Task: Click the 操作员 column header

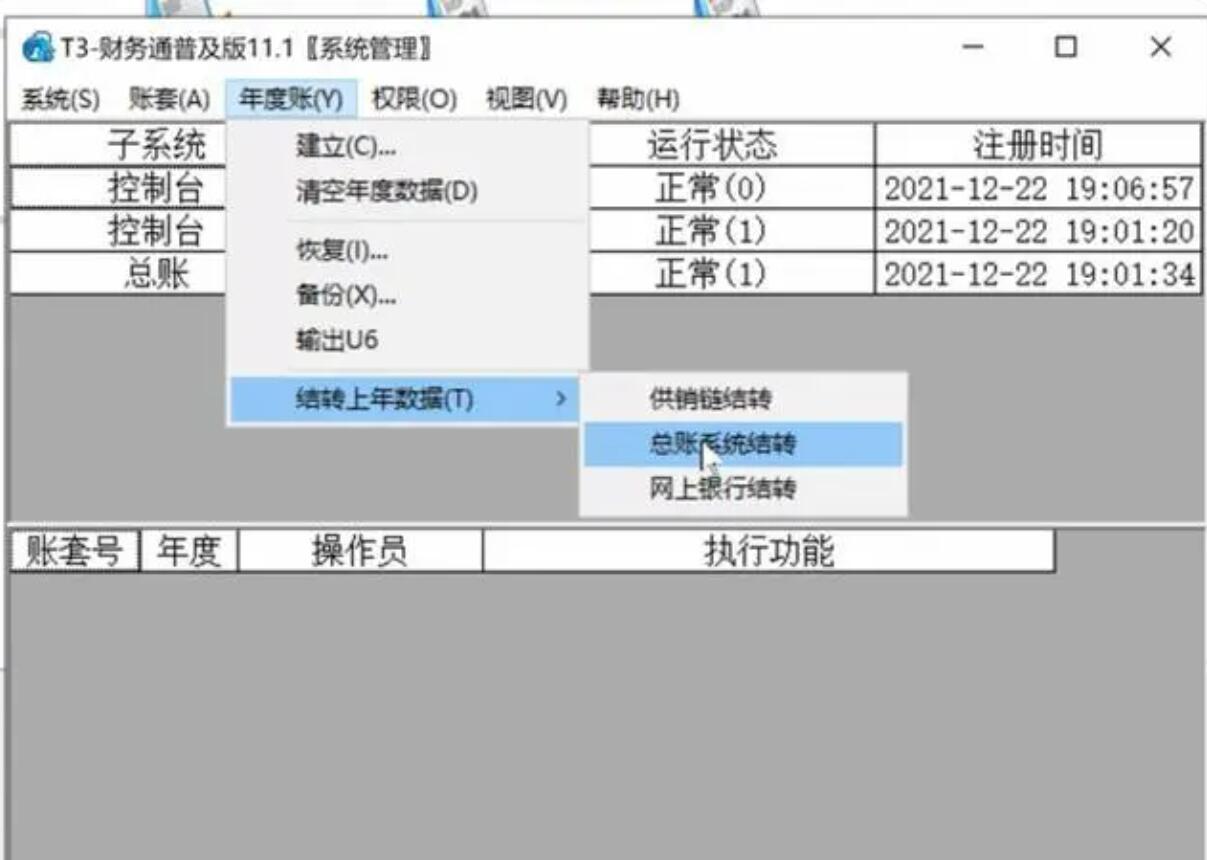Action: tap(360, 551)
